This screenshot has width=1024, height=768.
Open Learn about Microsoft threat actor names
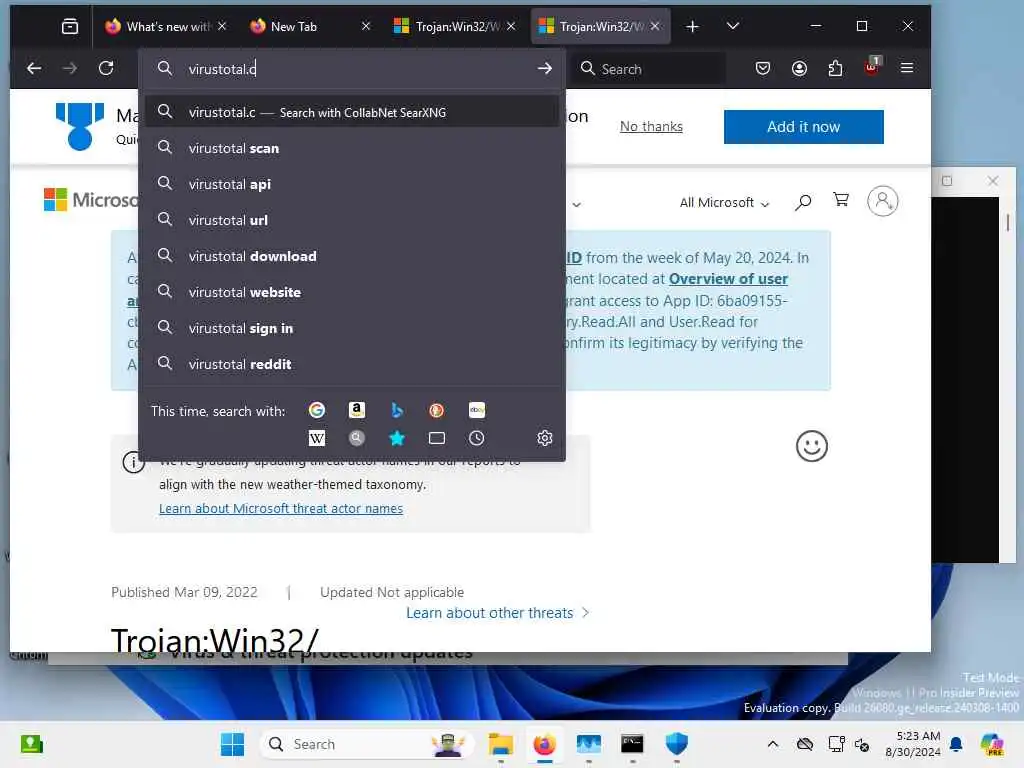281,508
